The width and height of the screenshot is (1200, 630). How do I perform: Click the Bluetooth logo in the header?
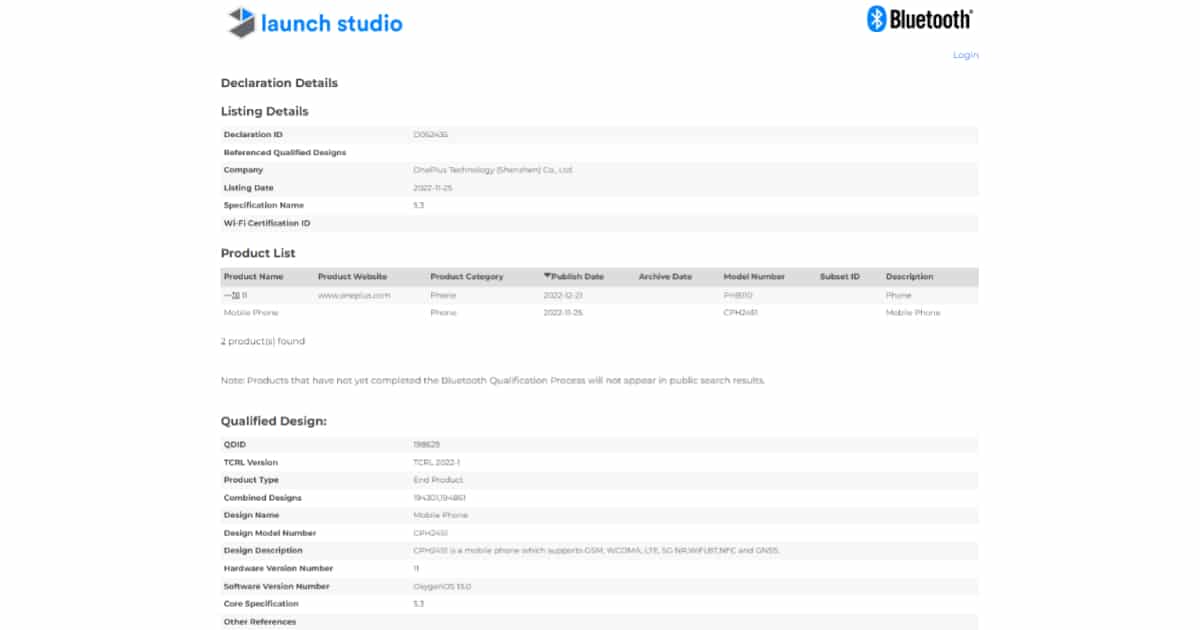[x=919, y=19]
